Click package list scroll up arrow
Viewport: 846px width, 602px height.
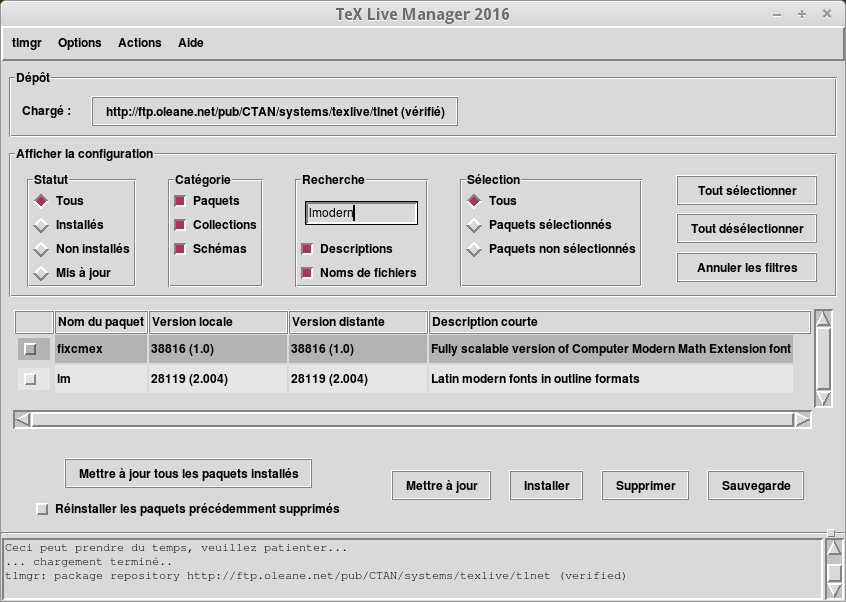pyautogui.click(x=823, y=319)
